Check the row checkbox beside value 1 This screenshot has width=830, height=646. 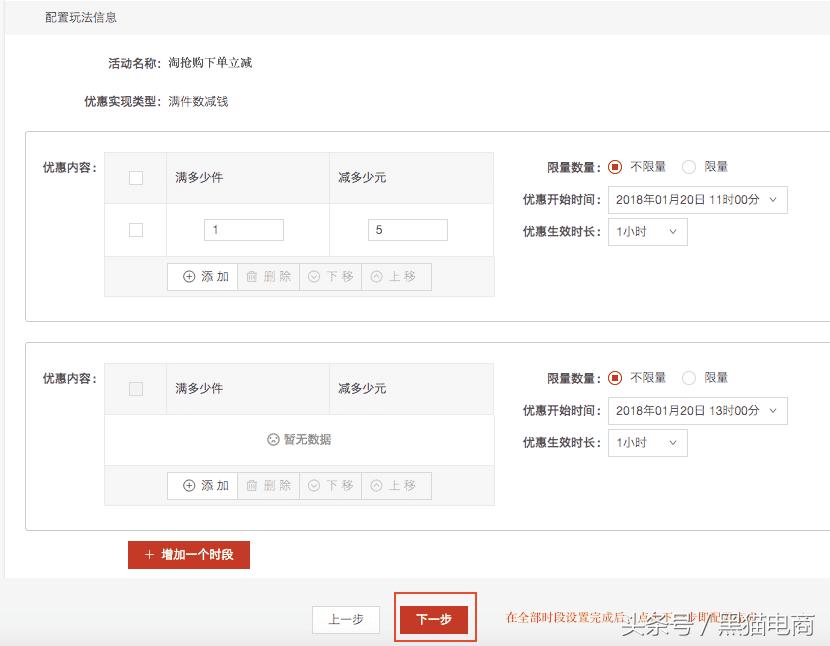tap(136, 229)
